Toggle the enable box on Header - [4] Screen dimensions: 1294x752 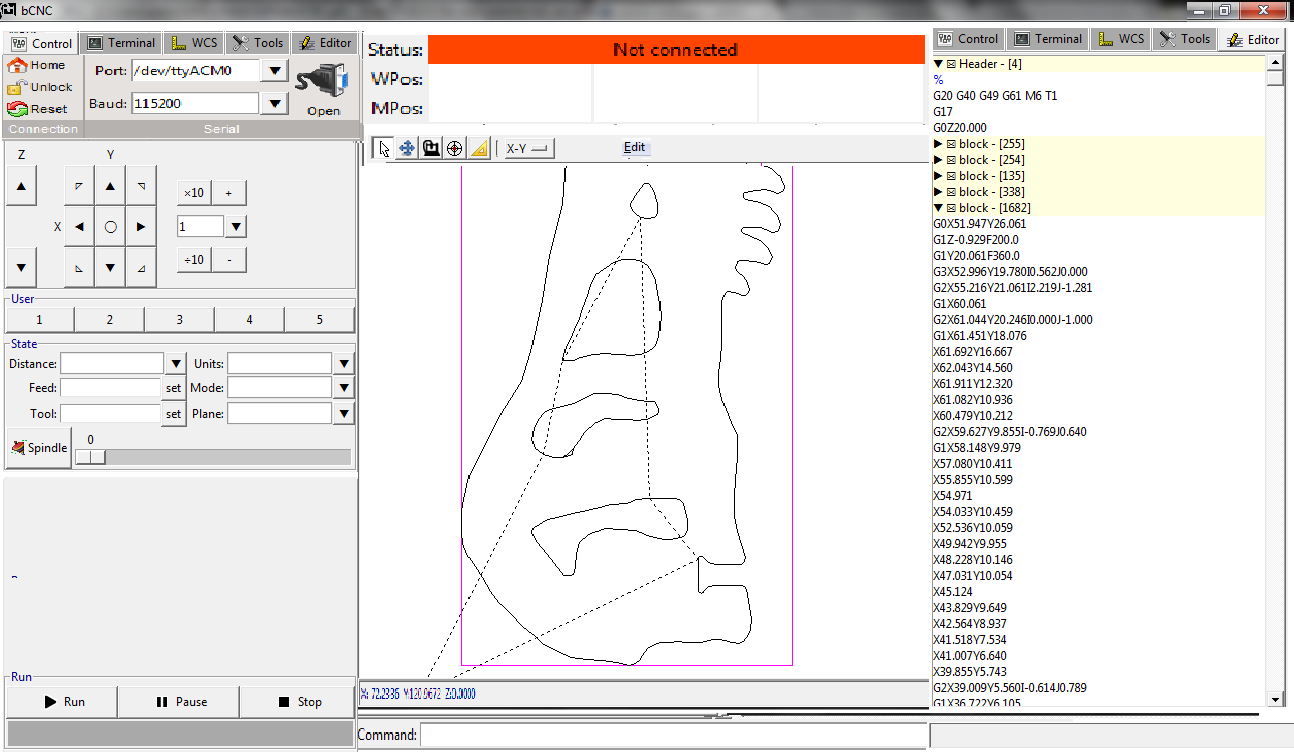pyautogui.click(x=951, y=64)
